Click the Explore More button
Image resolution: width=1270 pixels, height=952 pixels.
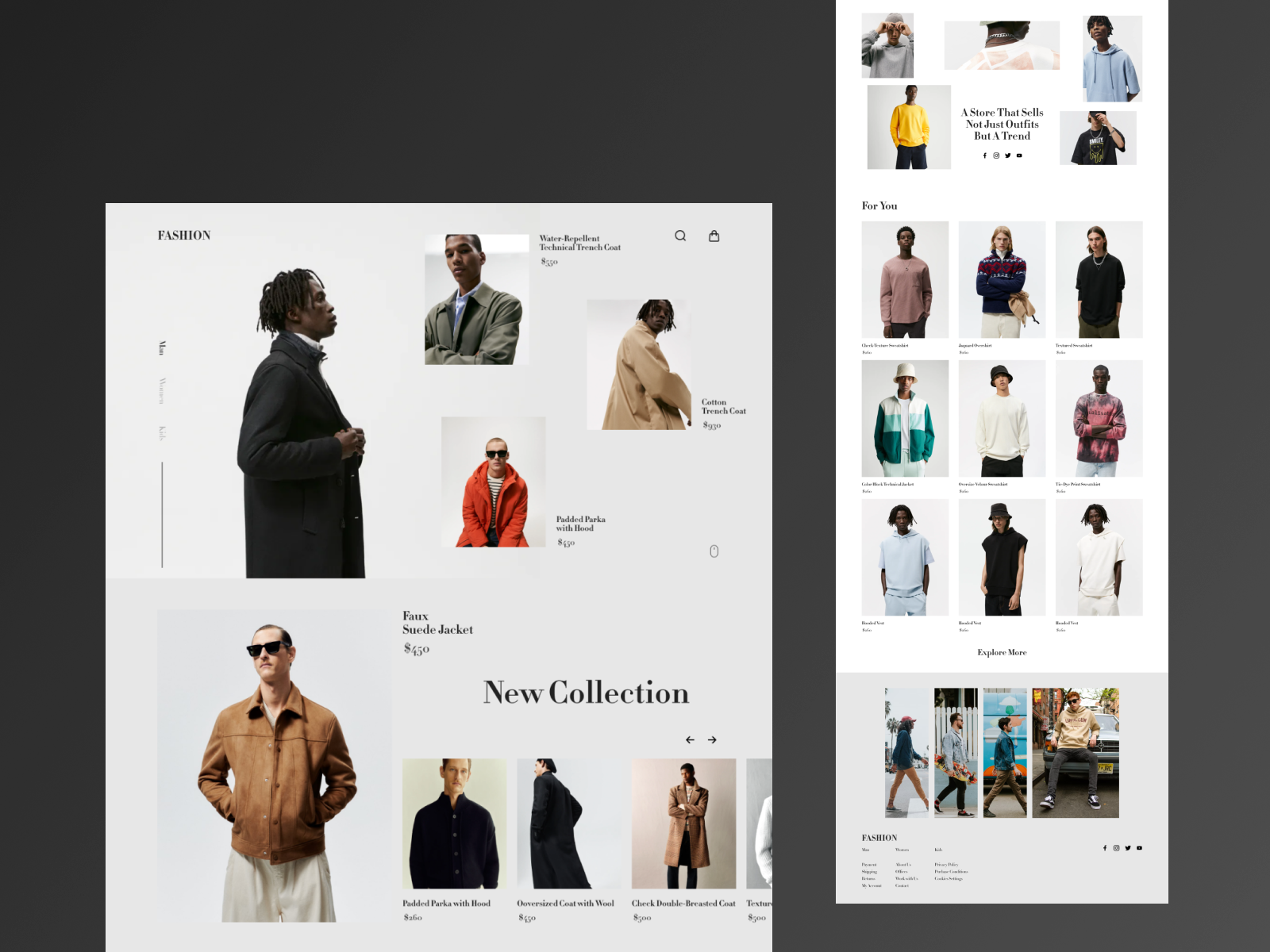pyautogui.click(x=1002, y=652)
